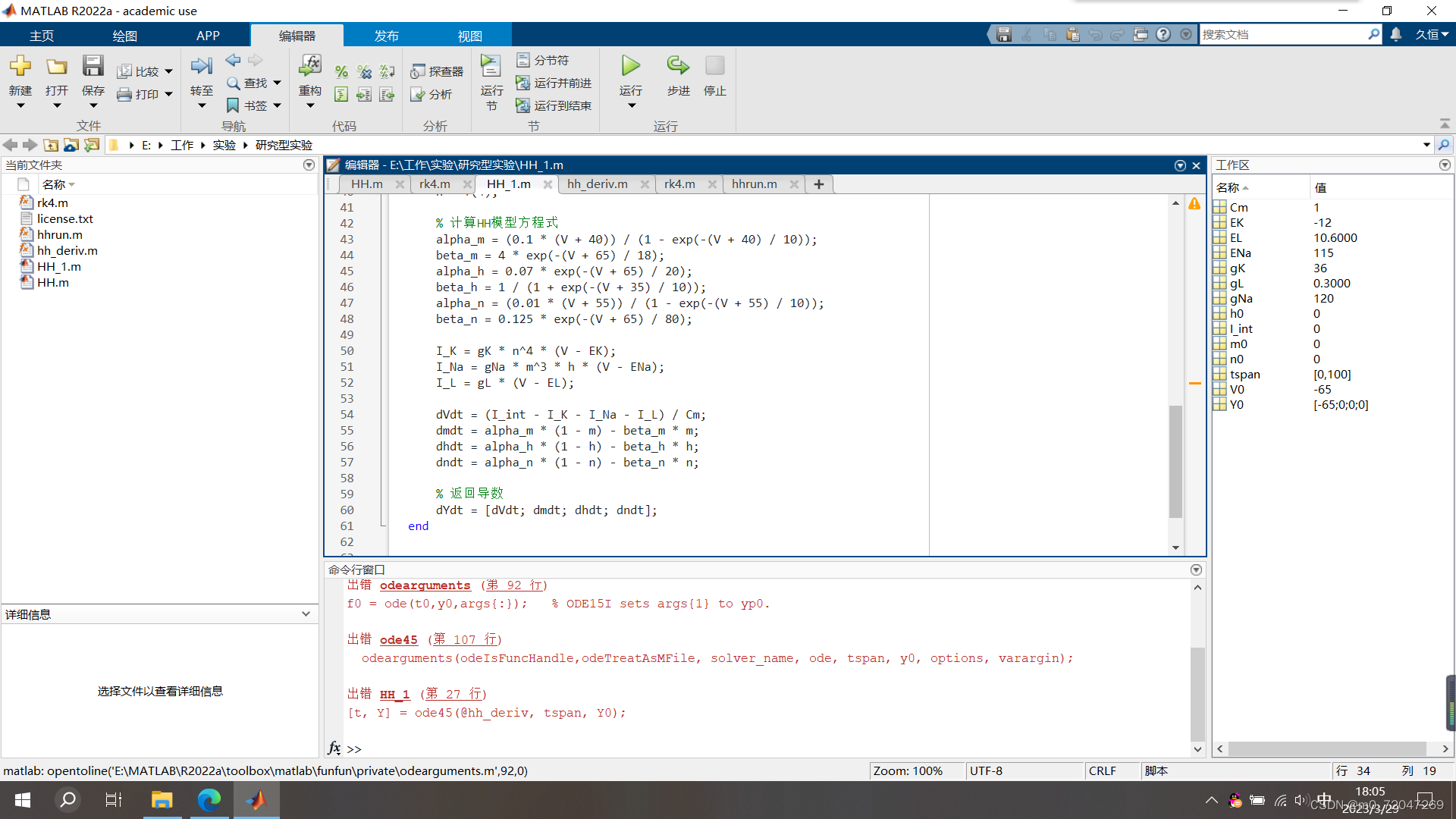Click the editor warning indicator icon
The height and width of the screenshot is (819, 1456).
[1194, 204]
